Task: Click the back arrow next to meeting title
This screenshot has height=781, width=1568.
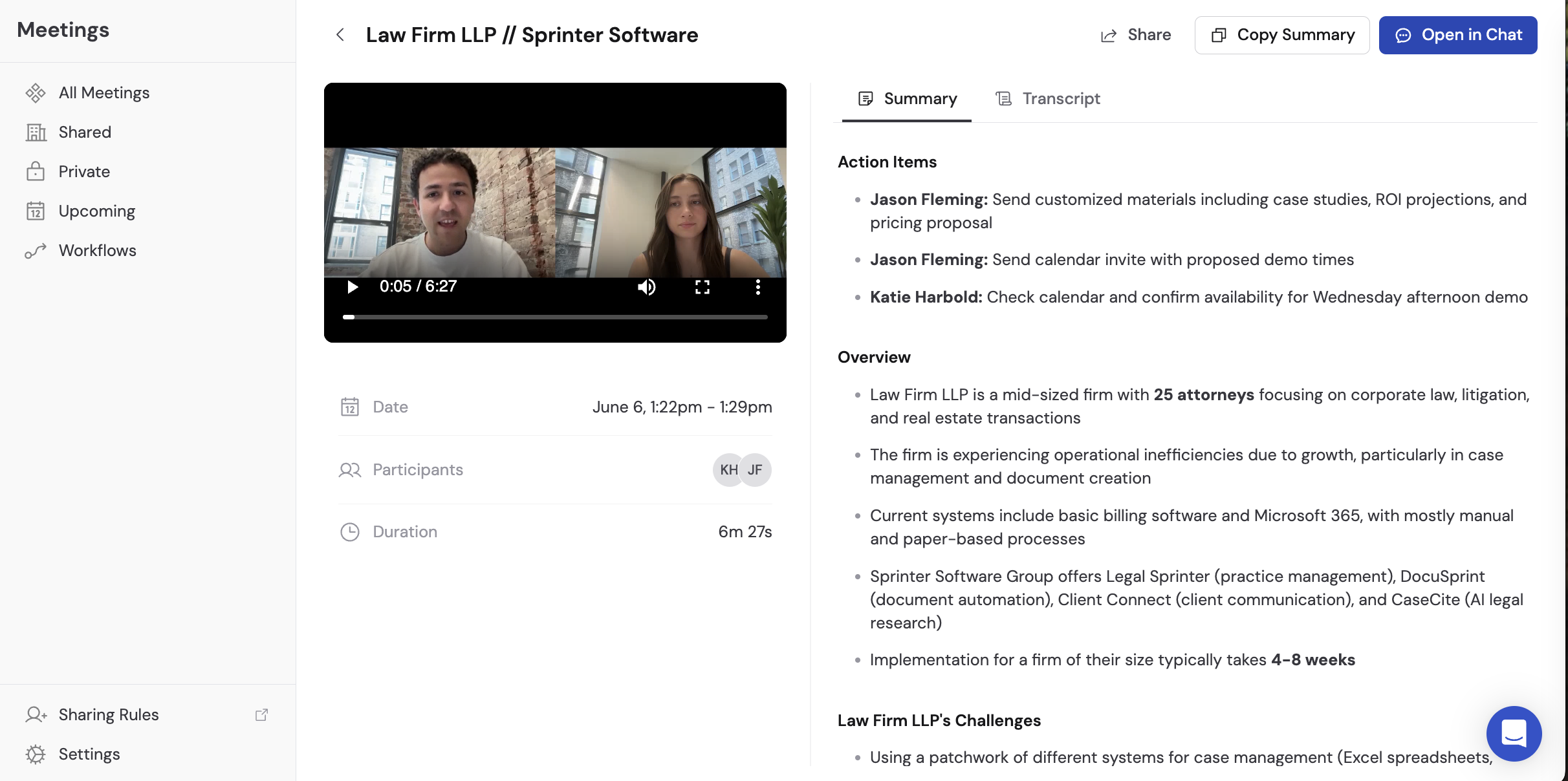Action: click(x=340, y=35)
